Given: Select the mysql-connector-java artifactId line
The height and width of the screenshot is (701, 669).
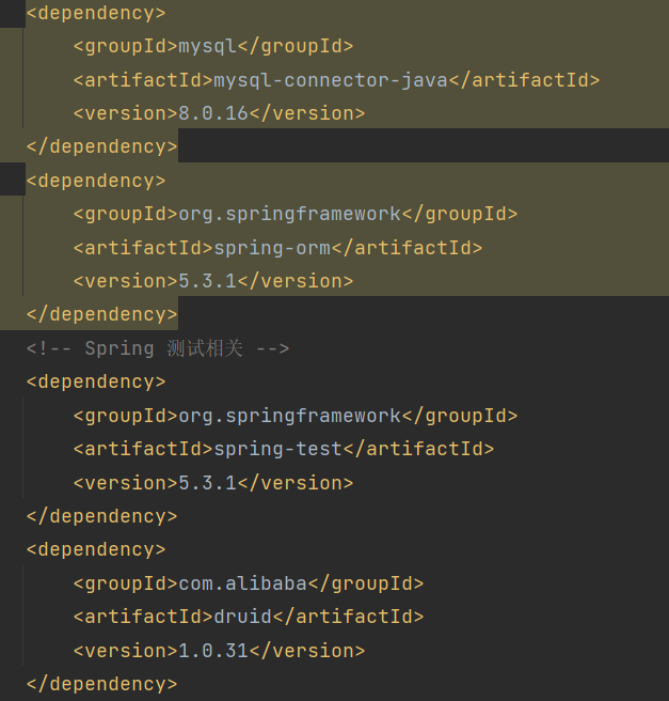Looking at the screenshot, I should (x=336, y=80).
